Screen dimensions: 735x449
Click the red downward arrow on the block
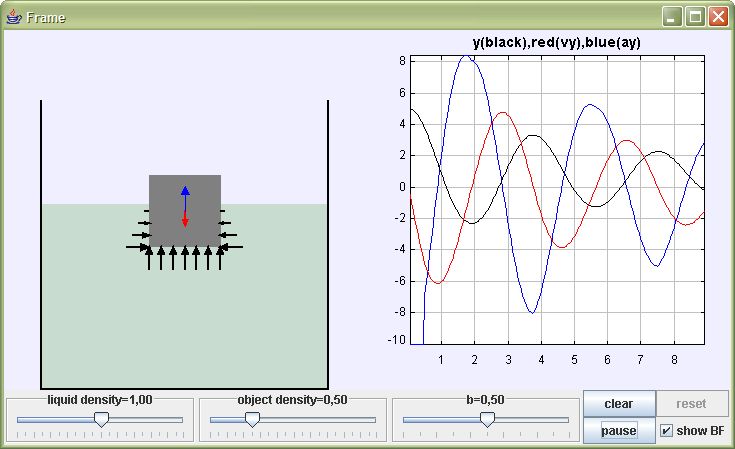coord(185,218)
